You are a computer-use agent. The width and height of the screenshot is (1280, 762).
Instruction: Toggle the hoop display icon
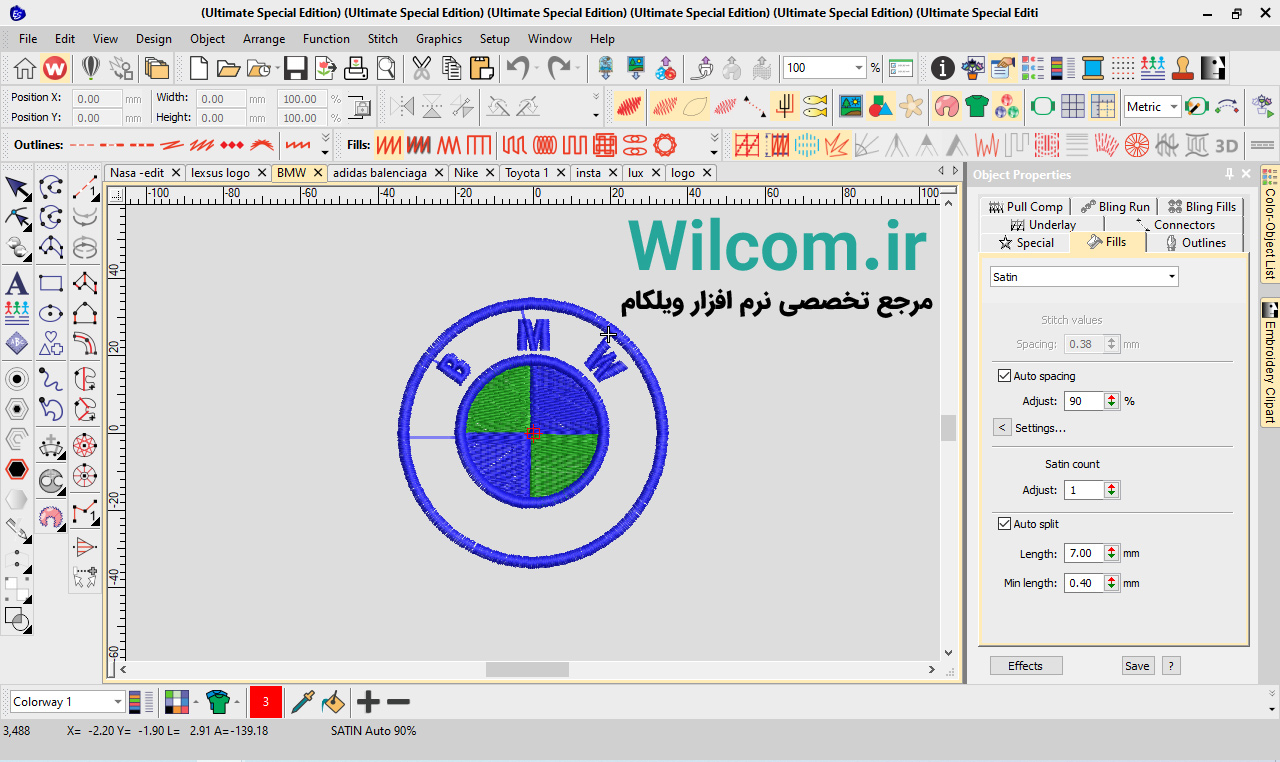[1042, 105]
